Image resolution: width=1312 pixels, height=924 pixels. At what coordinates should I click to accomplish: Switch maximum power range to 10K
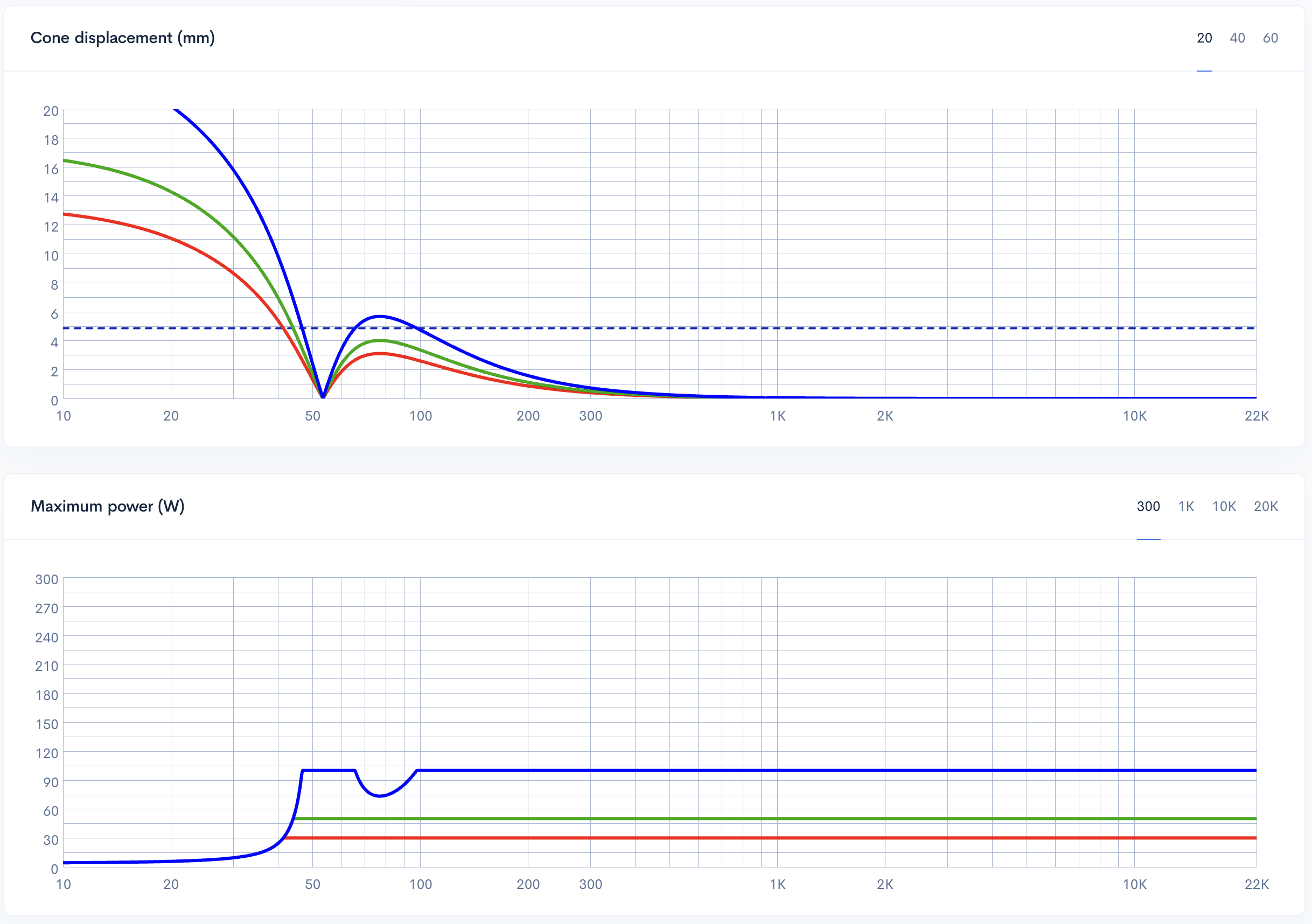click(x=1224, y=507)
